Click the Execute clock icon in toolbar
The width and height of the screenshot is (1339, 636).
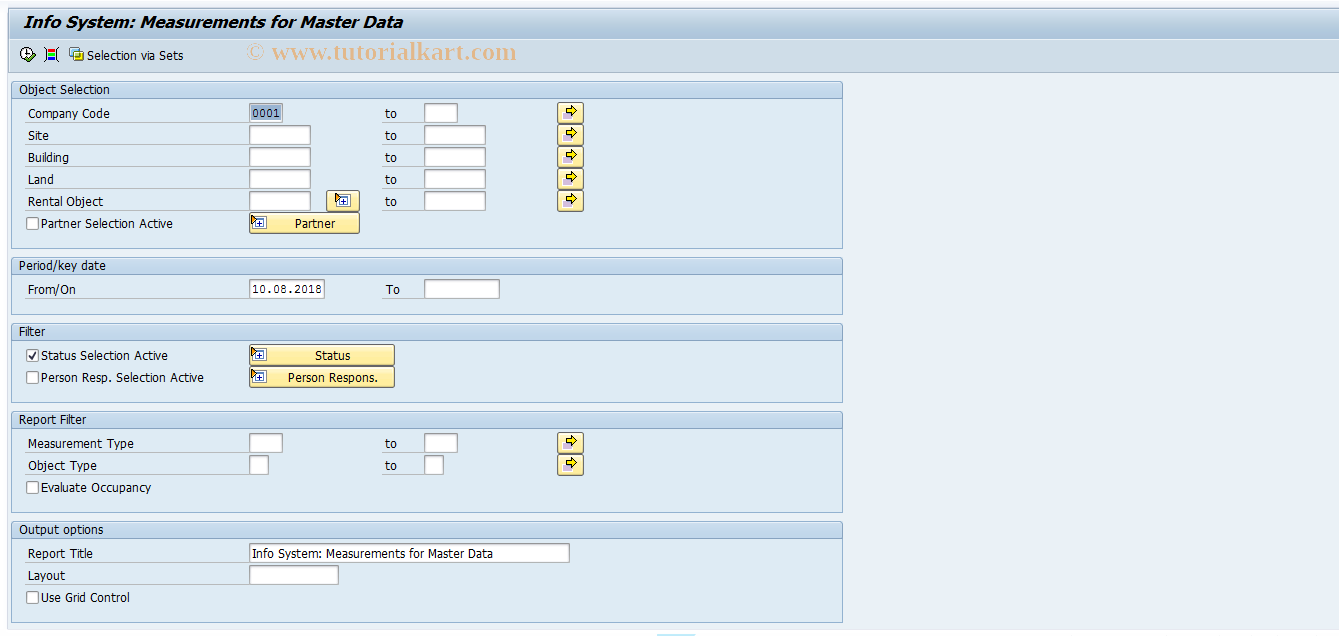tap(27, 55)
